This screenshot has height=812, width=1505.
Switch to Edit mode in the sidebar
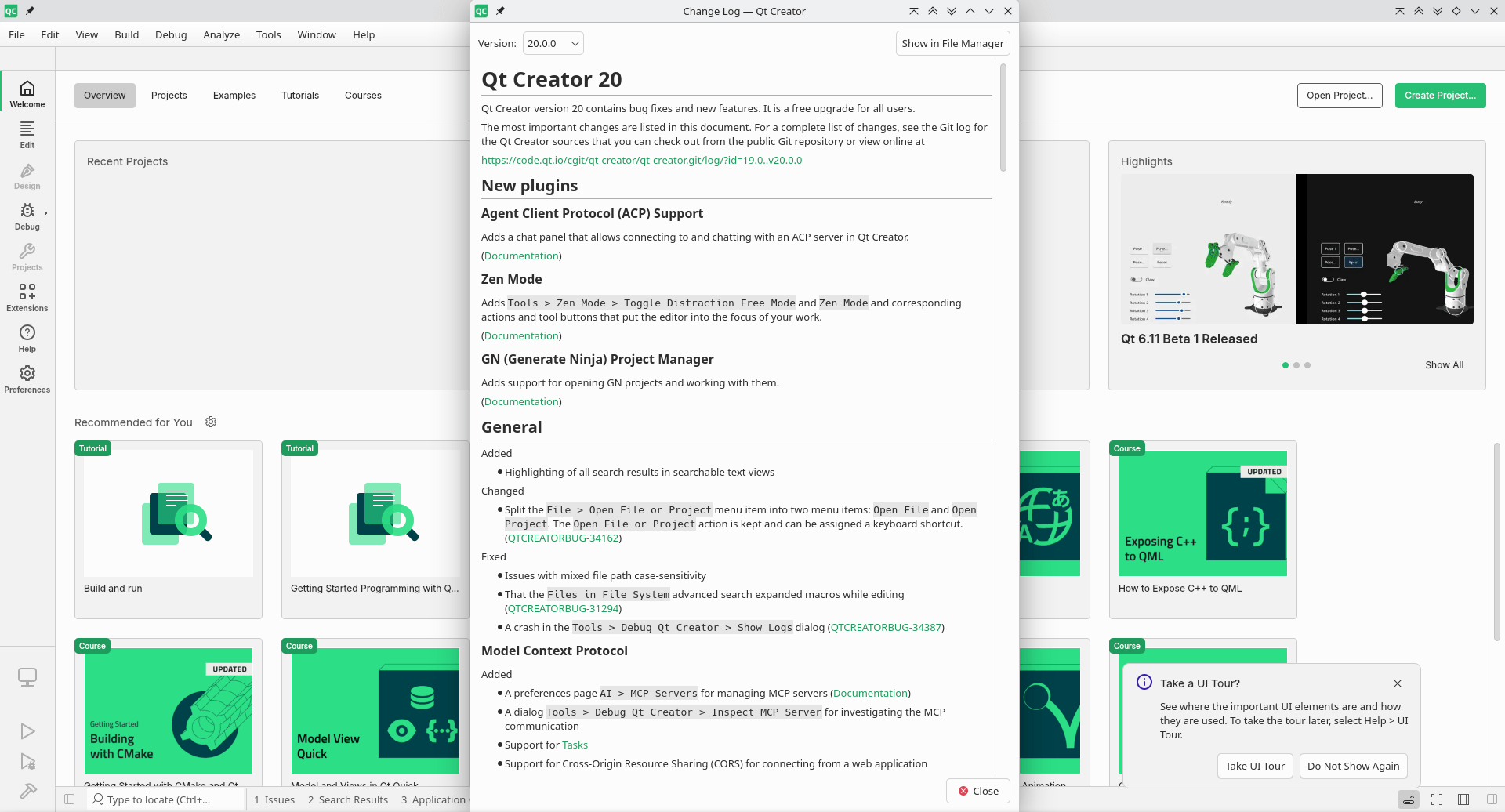(27, 134)
